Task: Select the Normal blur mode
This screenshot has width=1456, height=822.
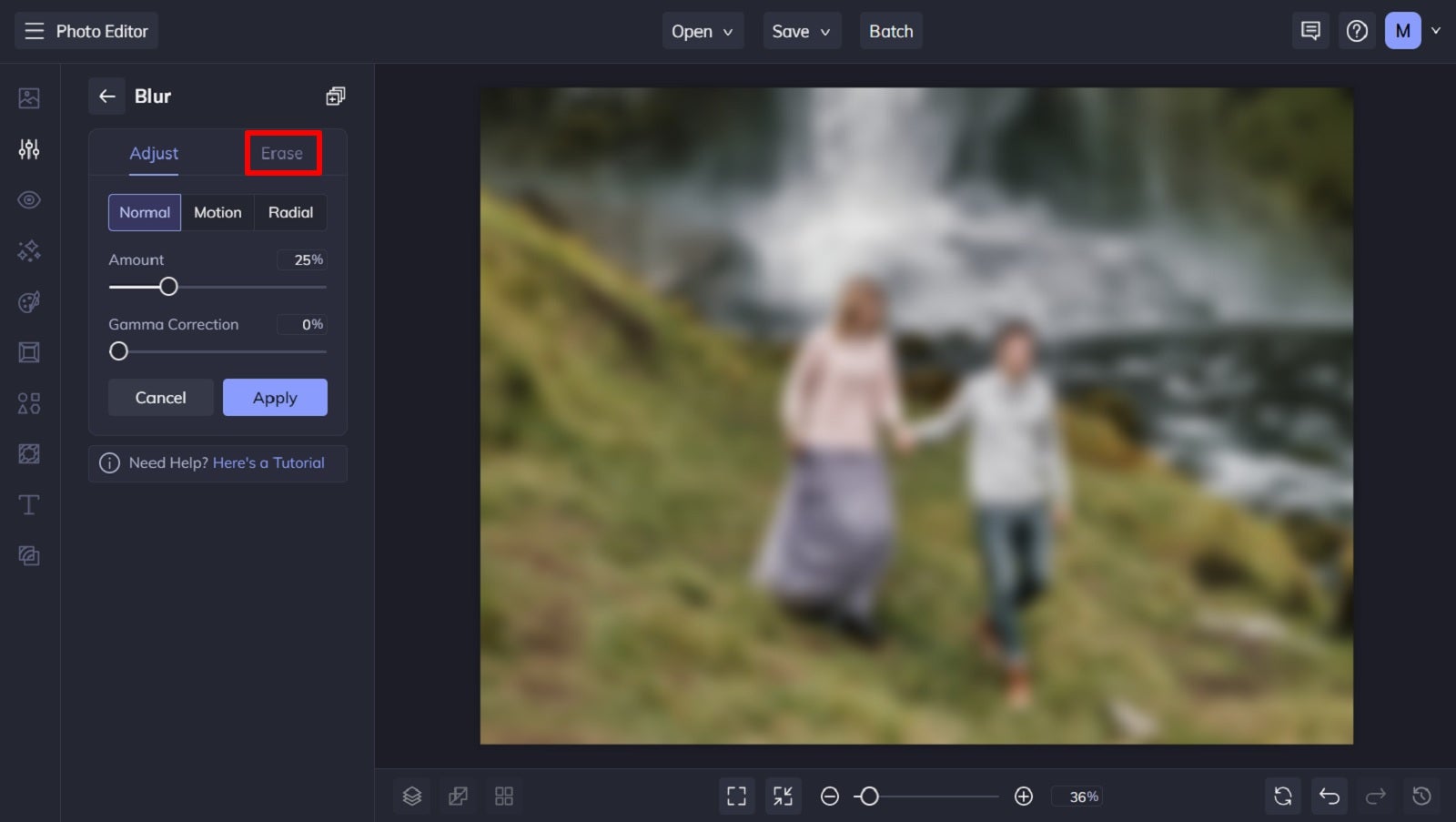Action: tap(144, 212)
